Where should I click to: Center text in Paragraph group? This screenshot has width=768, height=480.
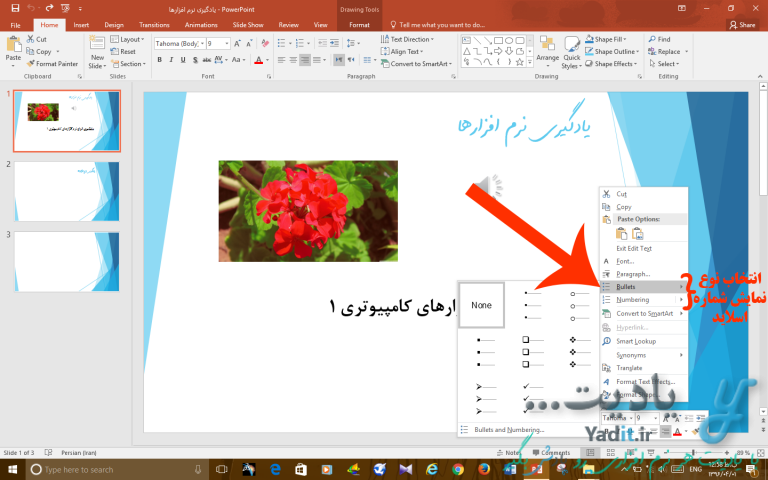293,60
